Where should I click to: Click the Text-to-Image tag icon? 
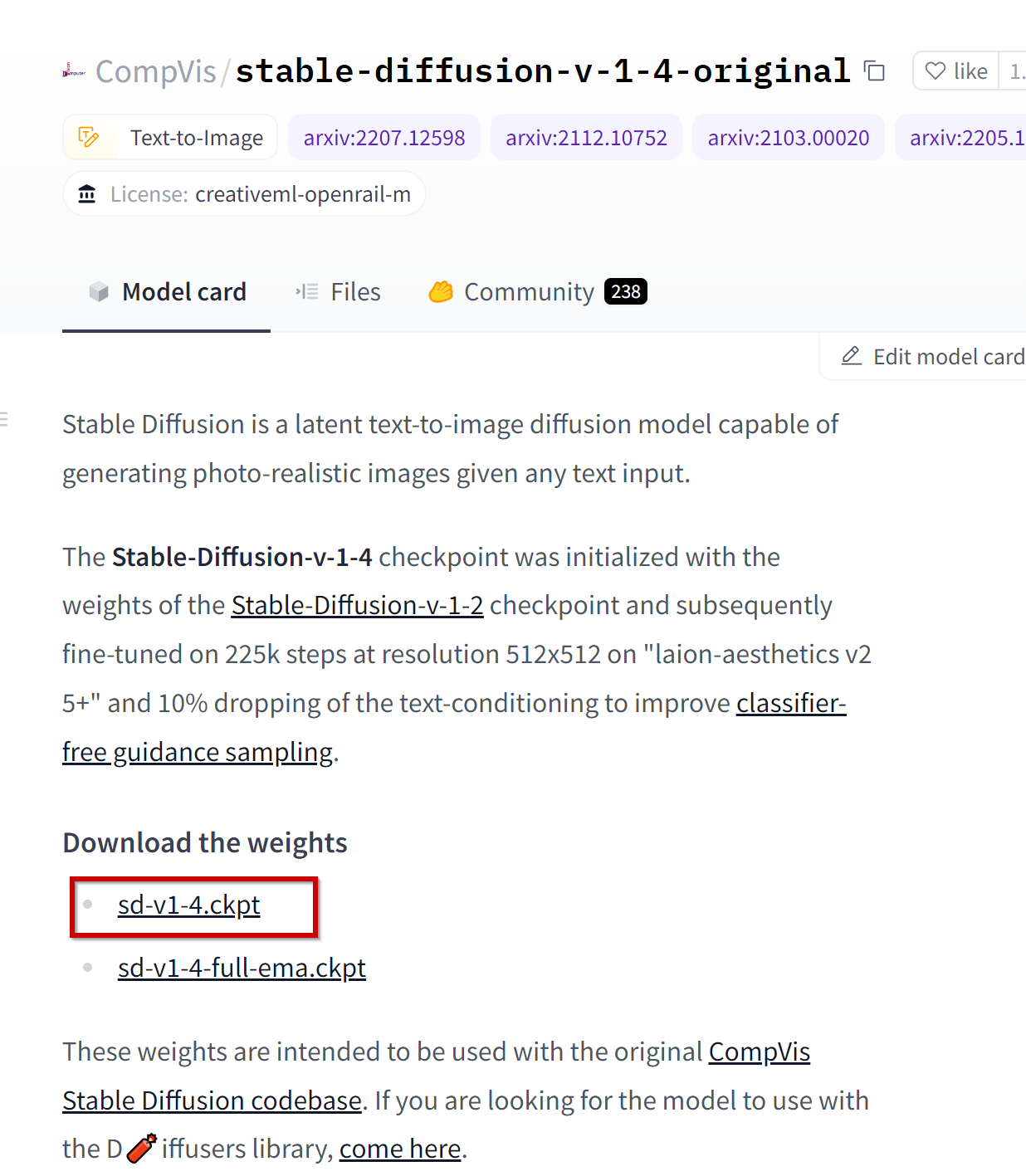[89, 137]
